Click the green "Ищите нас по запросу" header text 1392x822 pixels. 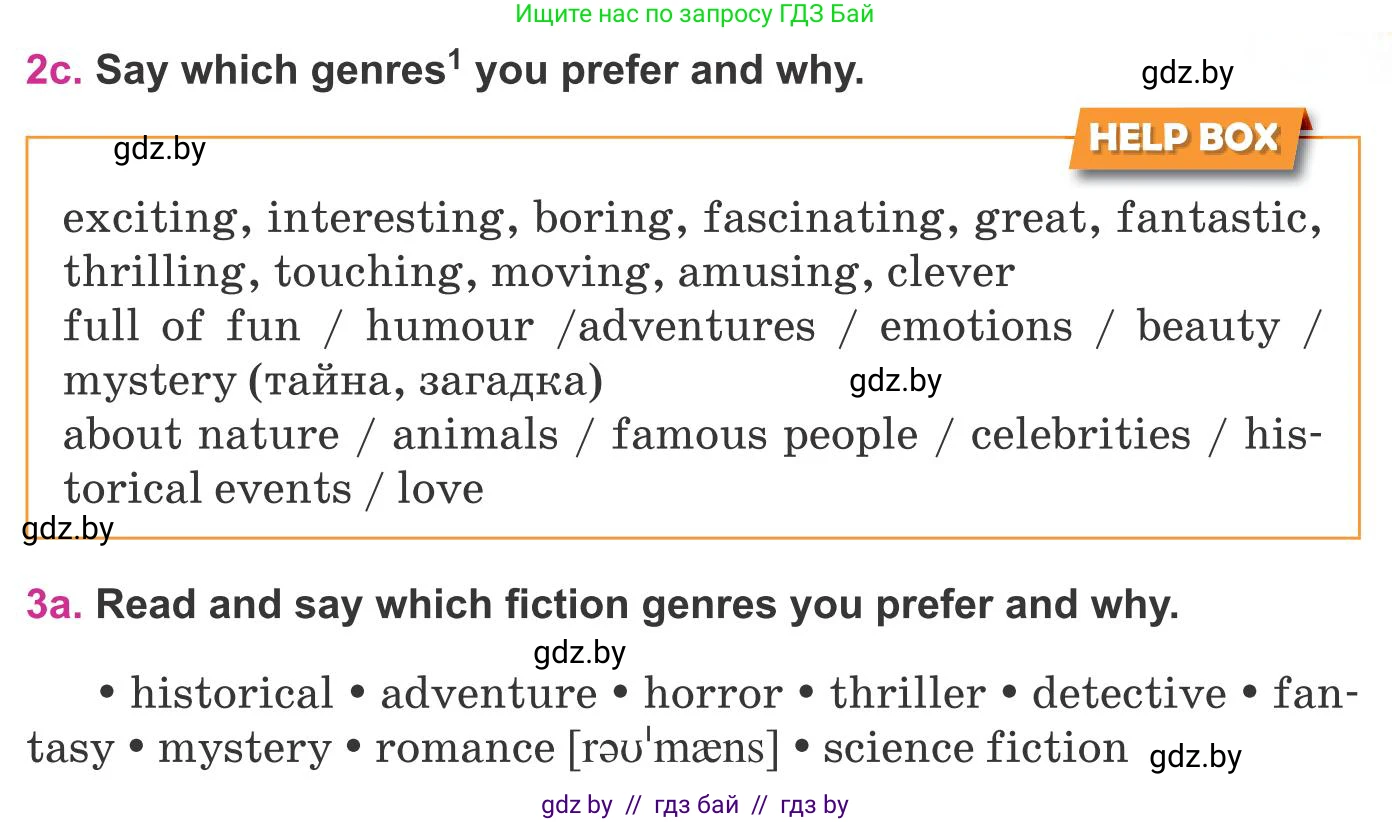click(x=695, y=14)
